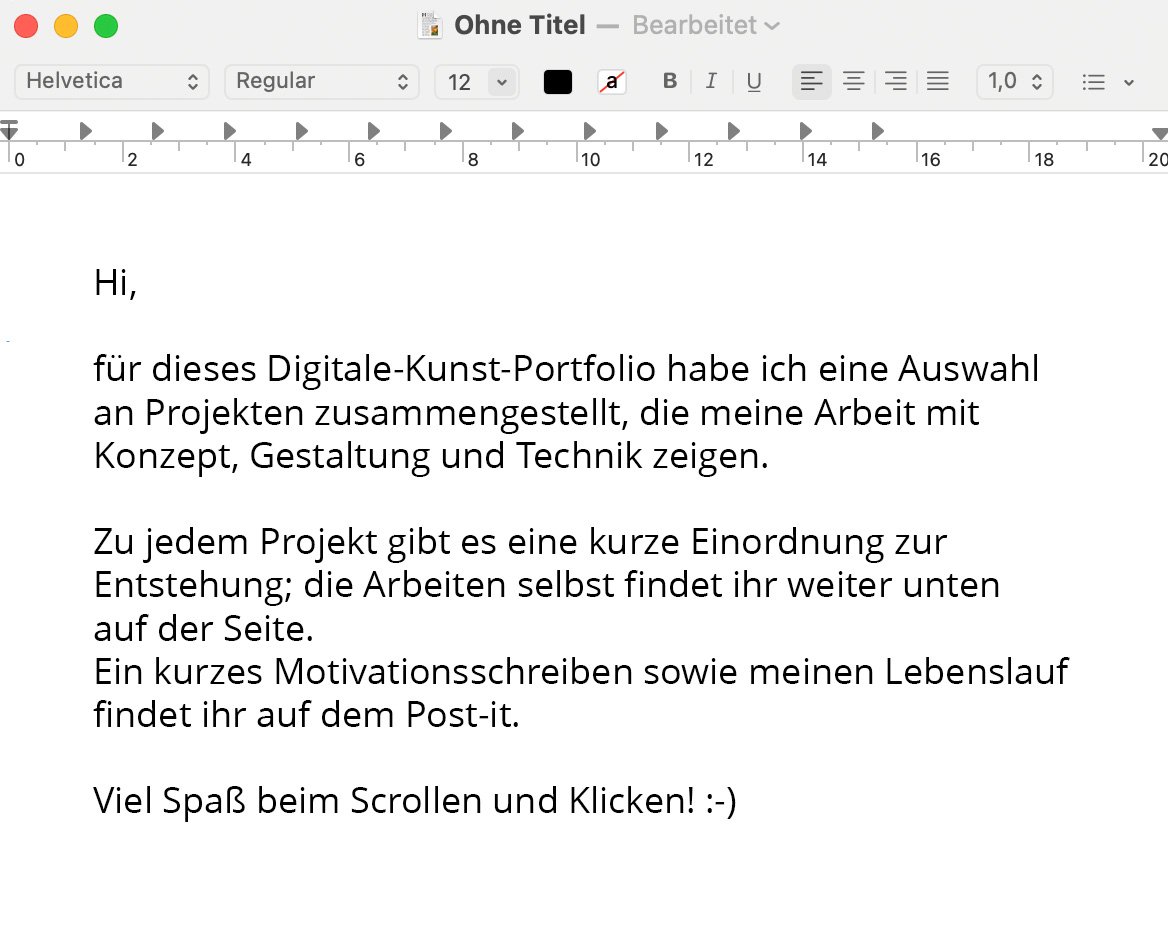
Task: Toggle italic text style
Action: (x=711, y=82)
